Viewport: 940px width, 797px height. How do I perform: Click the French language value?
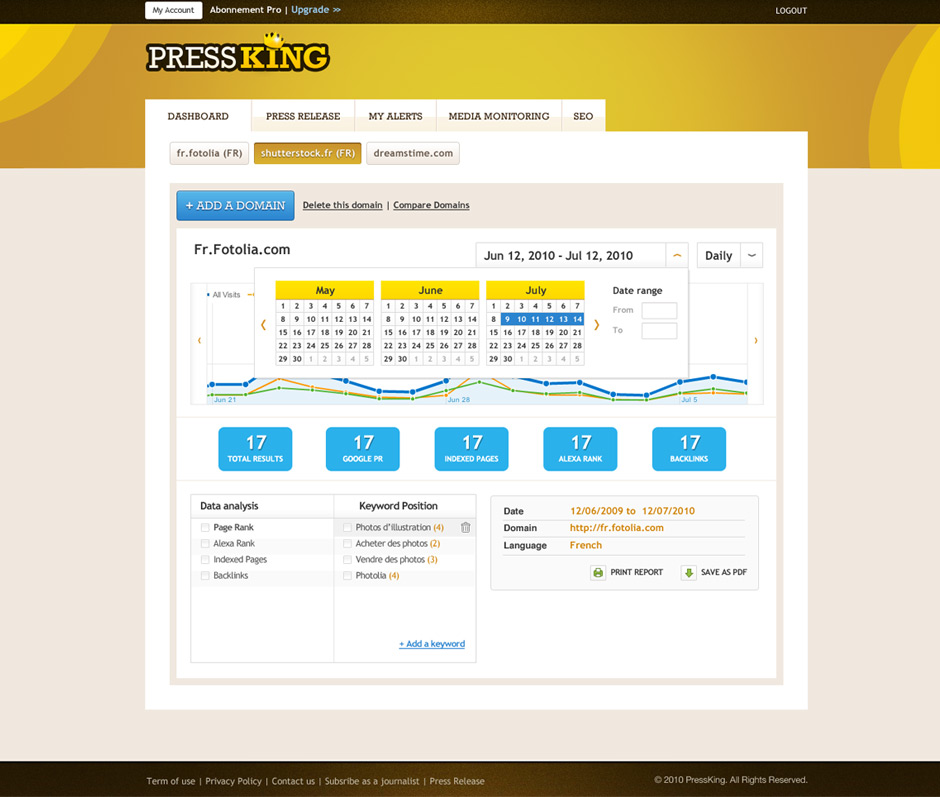coord(586,546)
